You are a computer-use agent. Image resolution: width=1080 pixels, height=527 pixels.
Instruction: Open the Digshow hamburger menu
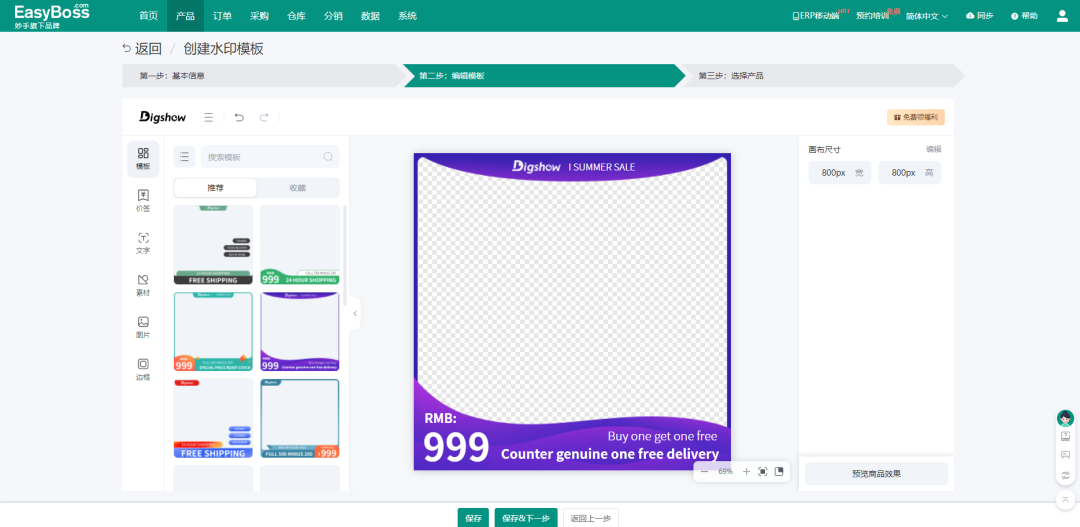click(209, 117)
